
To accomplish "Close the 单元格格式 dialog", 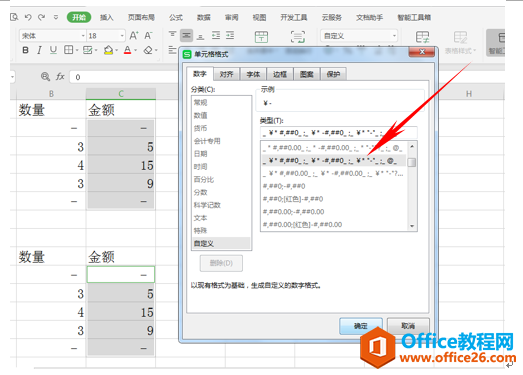I will coord(422,52).
